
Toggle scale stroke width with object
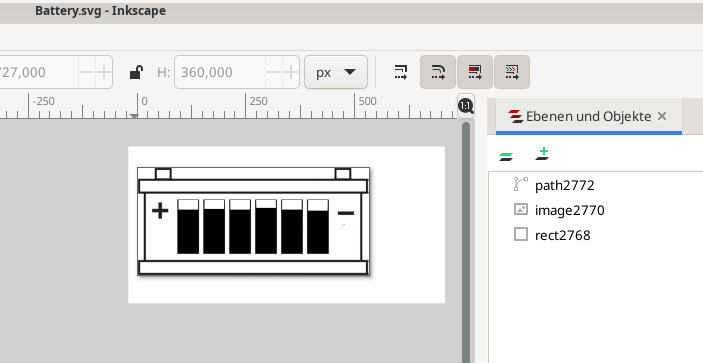(x=401, y=72)
